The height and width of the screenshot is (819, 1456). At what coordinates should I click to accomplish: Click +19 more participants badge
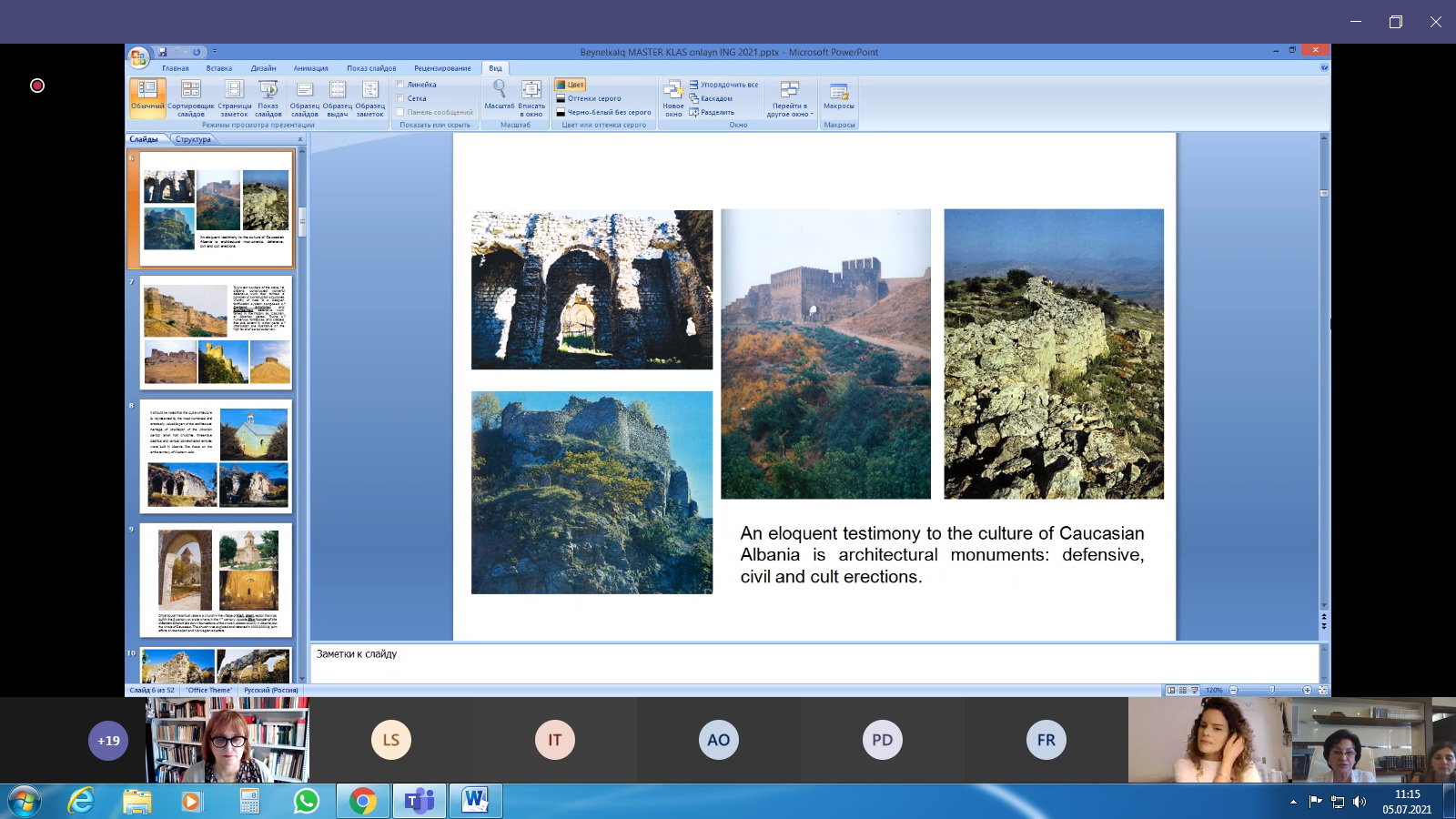108,740
